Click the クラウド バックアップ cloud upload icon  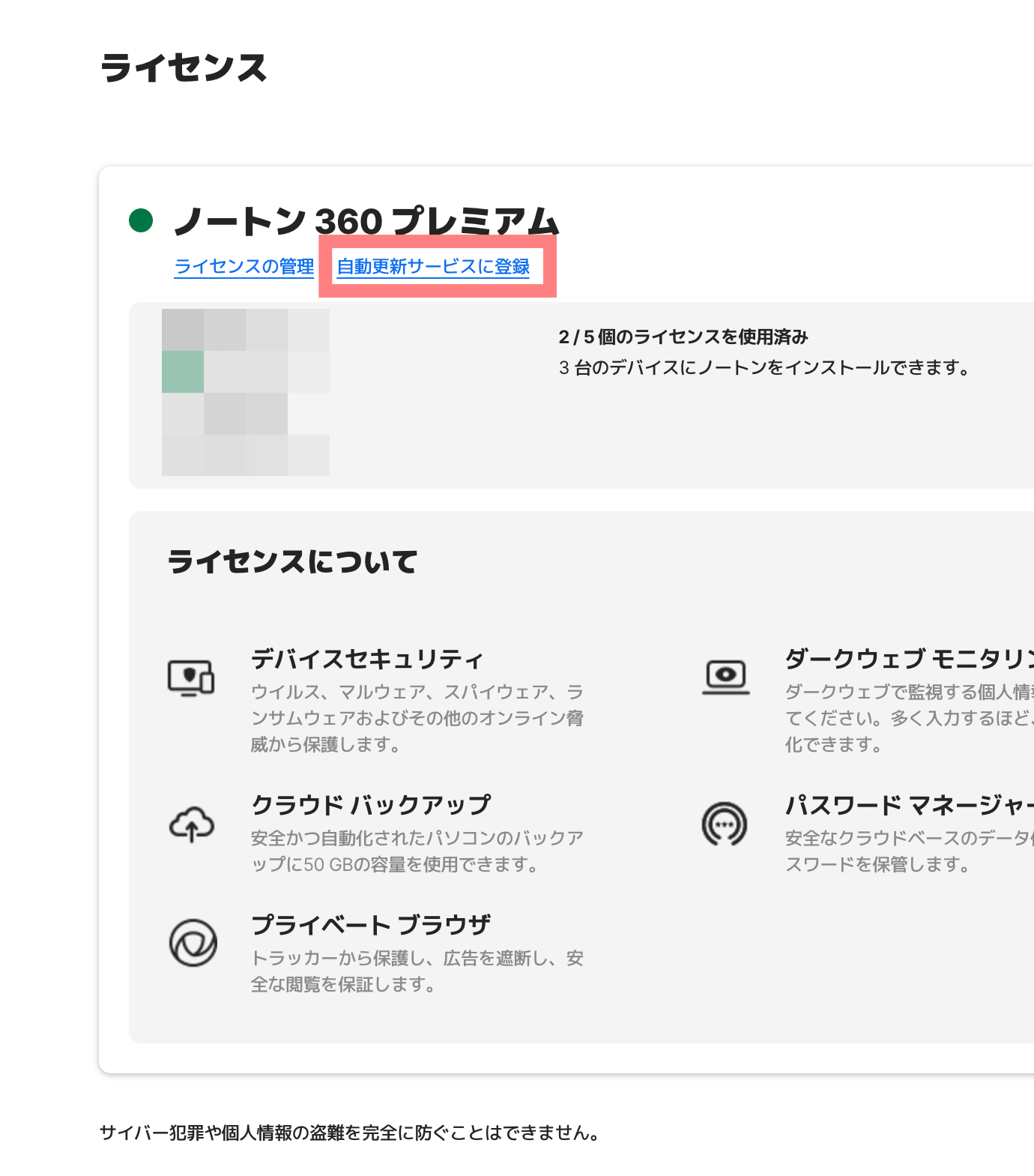pos(191,824)
